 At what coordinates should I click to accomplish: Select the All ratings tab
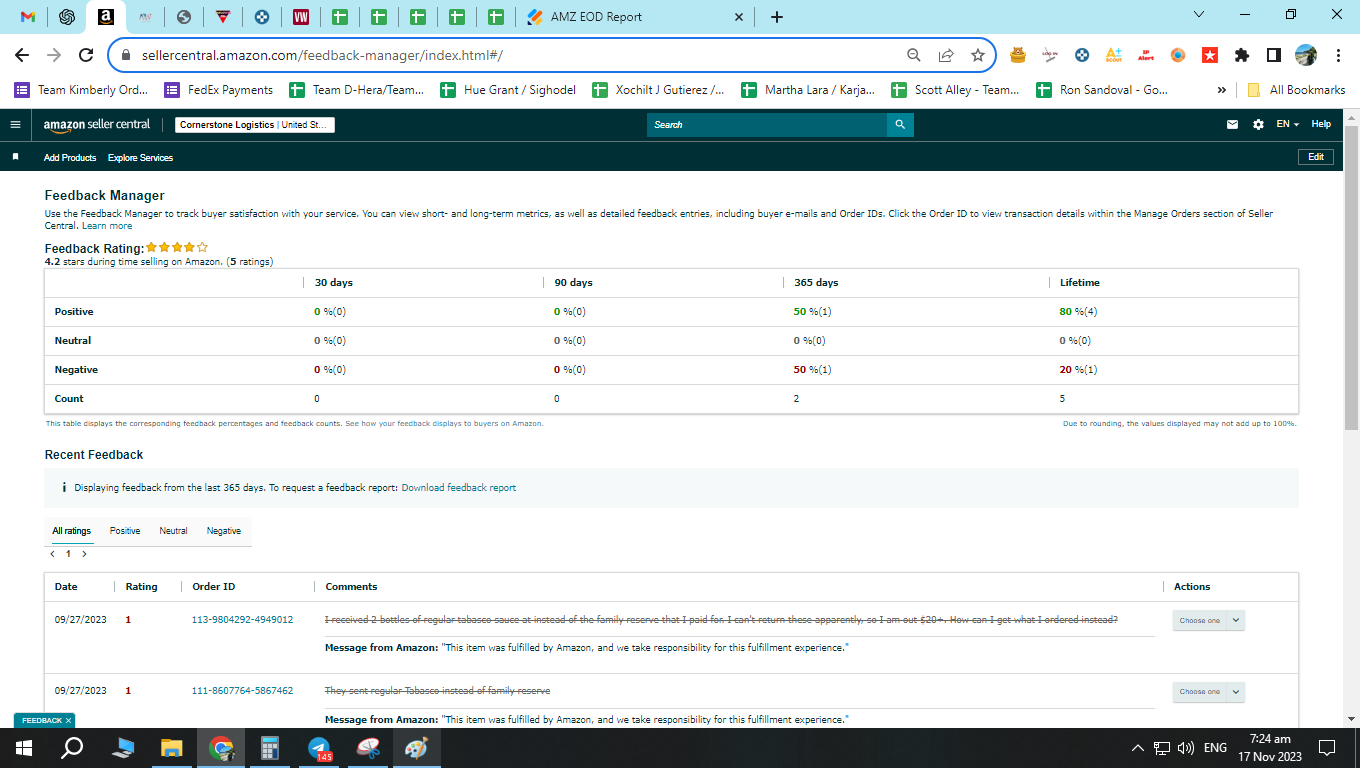72,531
